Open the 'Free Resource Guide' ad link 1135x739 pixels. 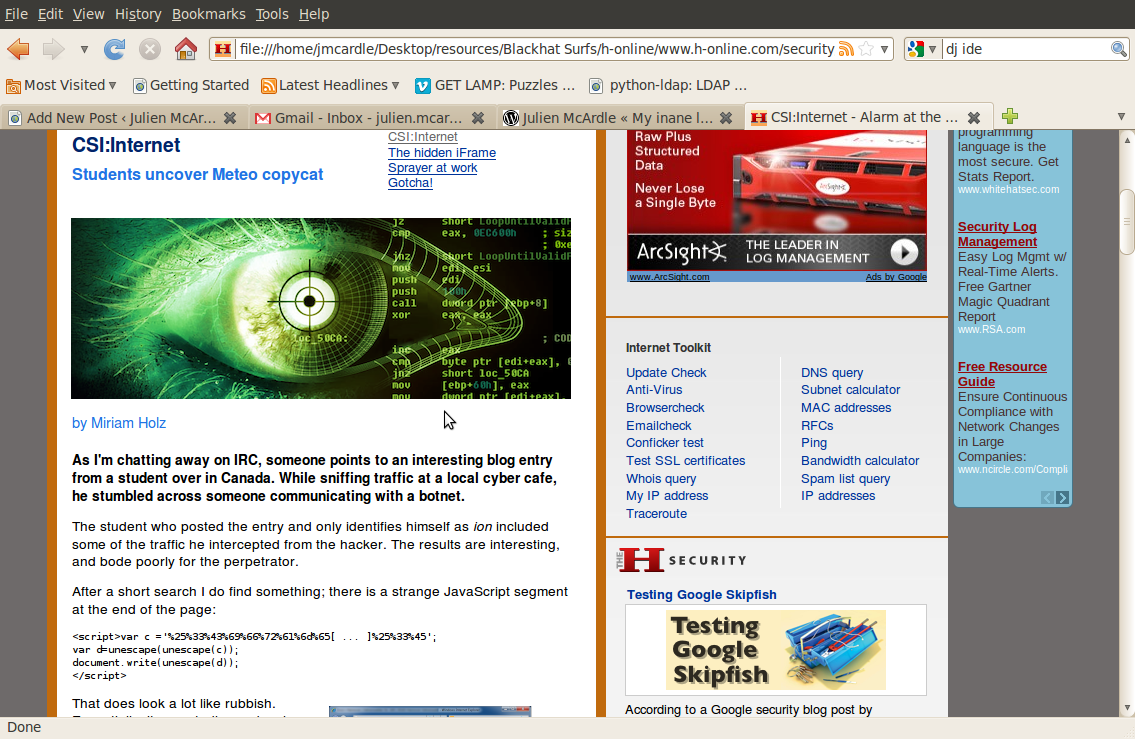[x=1003, y=374]
